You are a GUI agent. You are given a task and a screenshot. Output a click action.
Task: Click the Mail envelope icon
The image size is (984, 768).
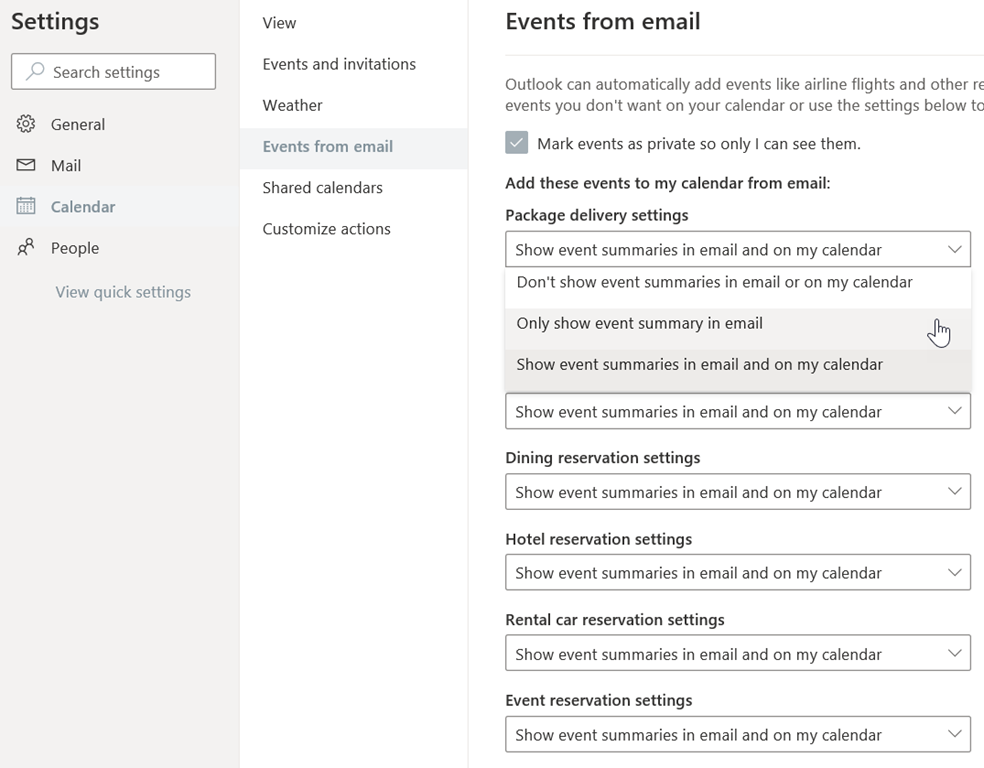click(x=26, y=165)
